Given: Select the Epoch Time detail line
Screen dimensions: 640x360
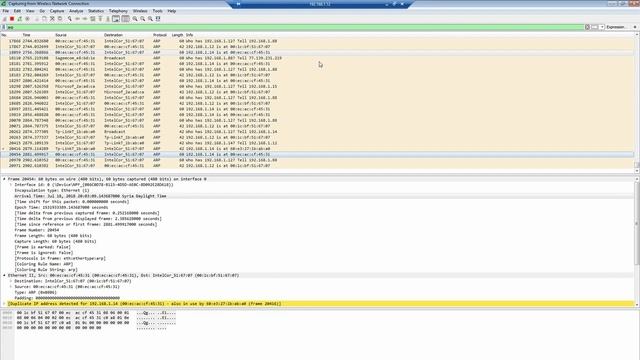Looking at the screenshot, I should coord(61,207).
